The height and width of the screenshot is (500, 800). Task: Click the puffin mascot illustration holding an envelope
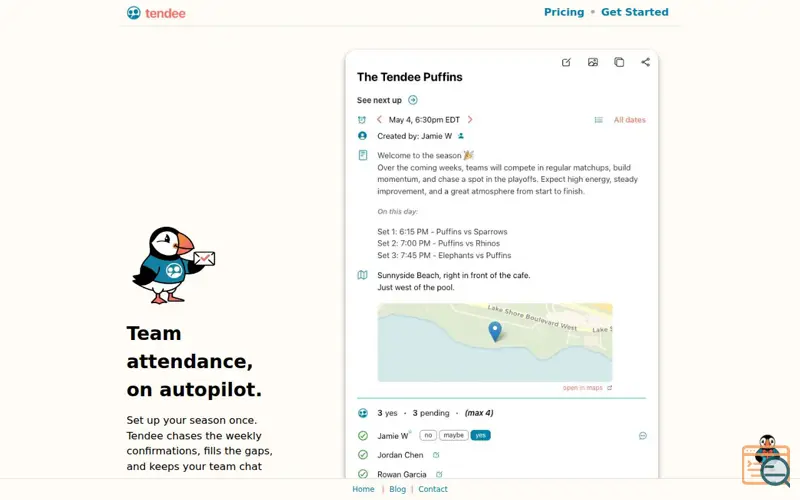tap(173, 265)
